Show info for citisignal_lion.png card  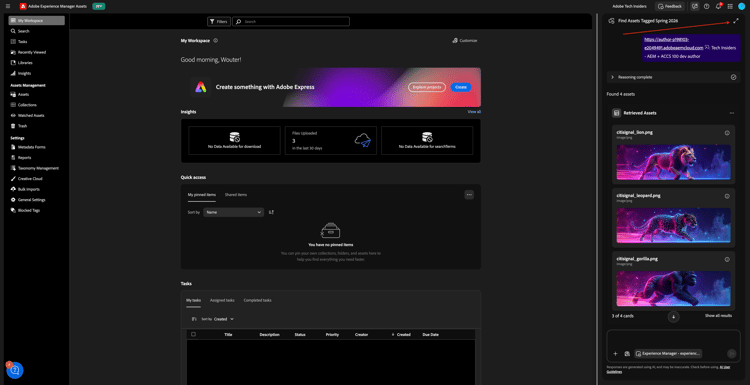coord(727,133)
